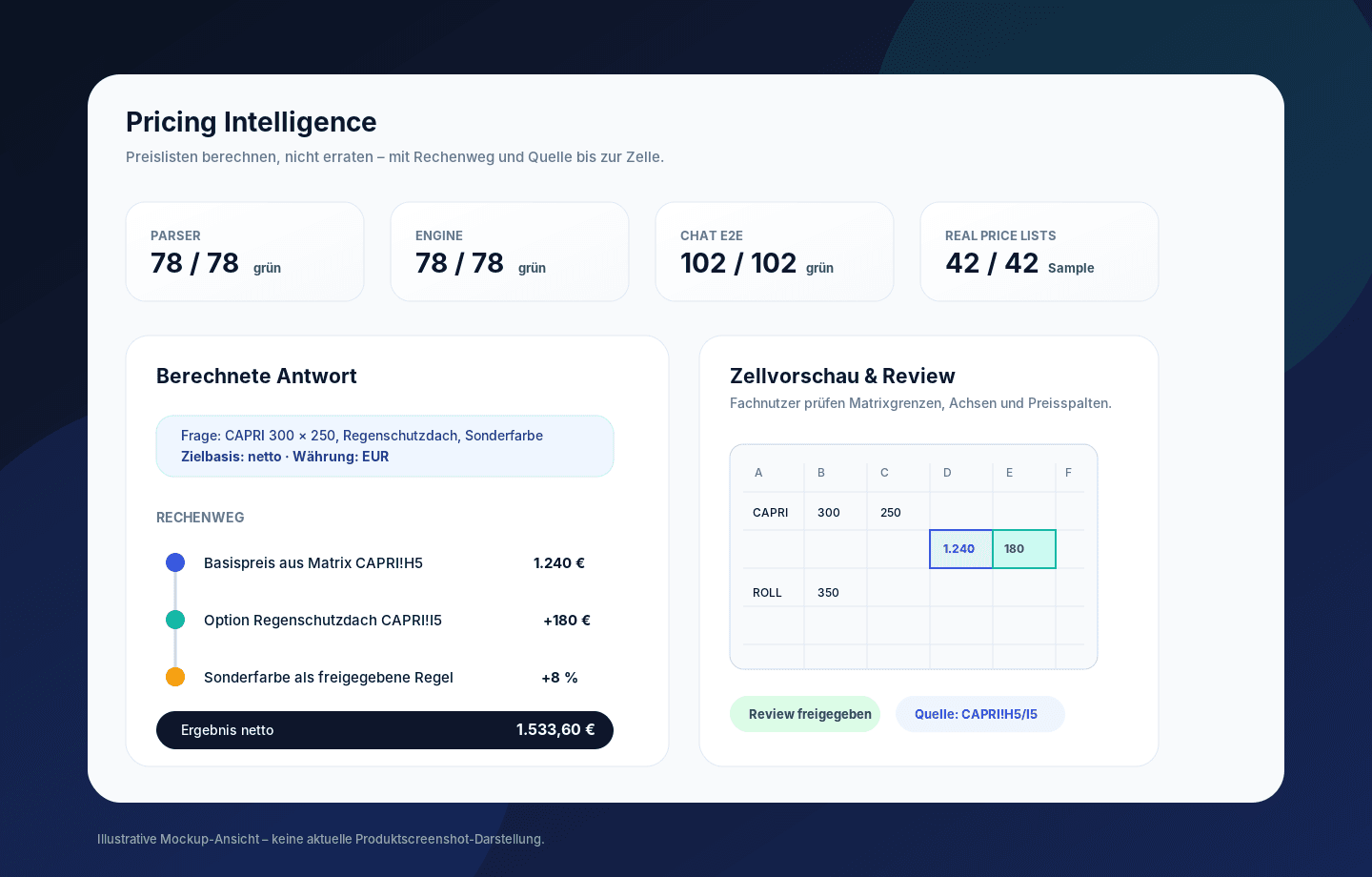Viewport: 1372px width, 877px height.
Task: Open the ENGINE 78 / 78 stat card
Action: click(x=510, y=252)
